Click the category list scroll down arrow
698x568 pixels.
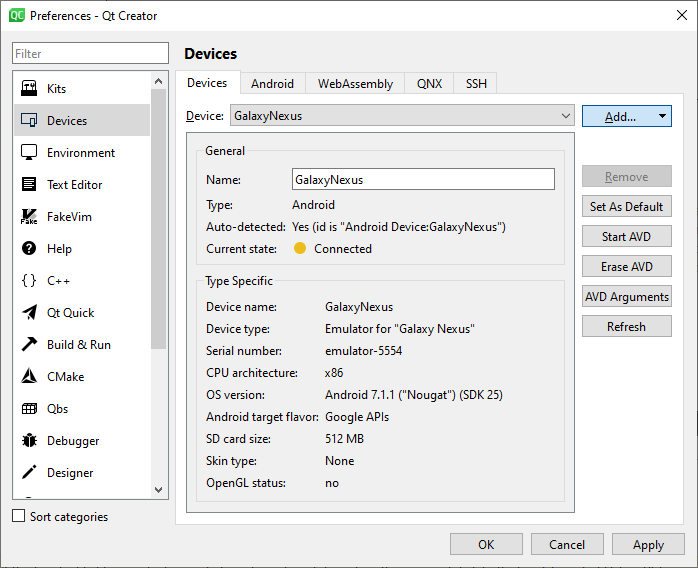[158, 490]
